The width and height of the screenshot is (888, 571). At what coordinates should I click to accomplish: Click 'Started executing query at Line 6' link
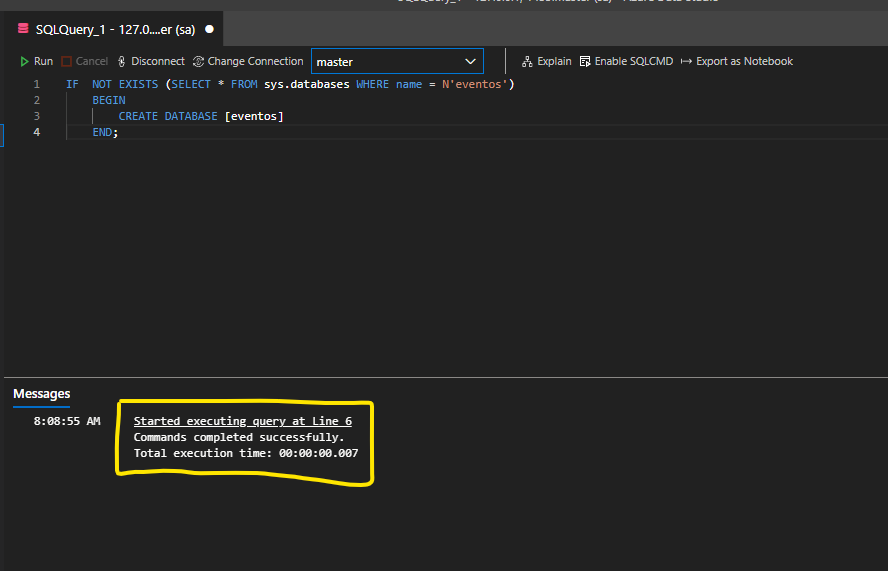(x=243, y=421)
